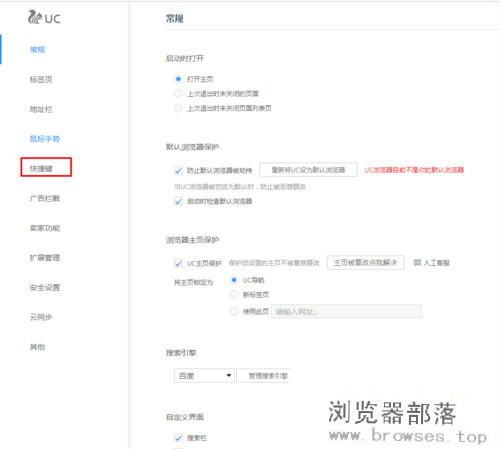Open the 地址栏 settings section
The image size is (500, 449).
(x=41, y=109)
